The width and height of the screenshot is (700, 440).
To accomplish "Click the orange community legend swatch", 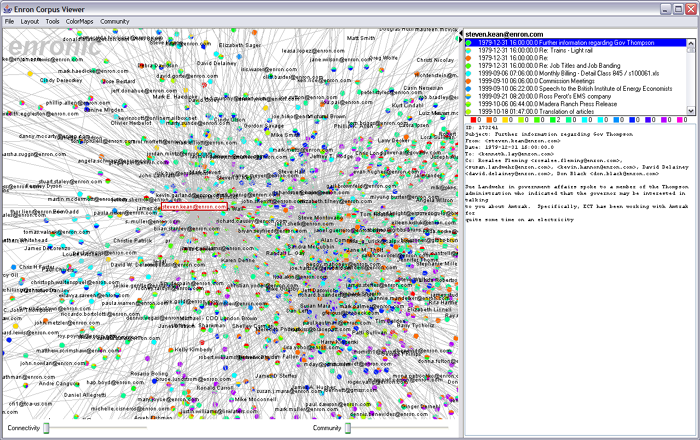I will pyautogui.click(x=489, y=120).
